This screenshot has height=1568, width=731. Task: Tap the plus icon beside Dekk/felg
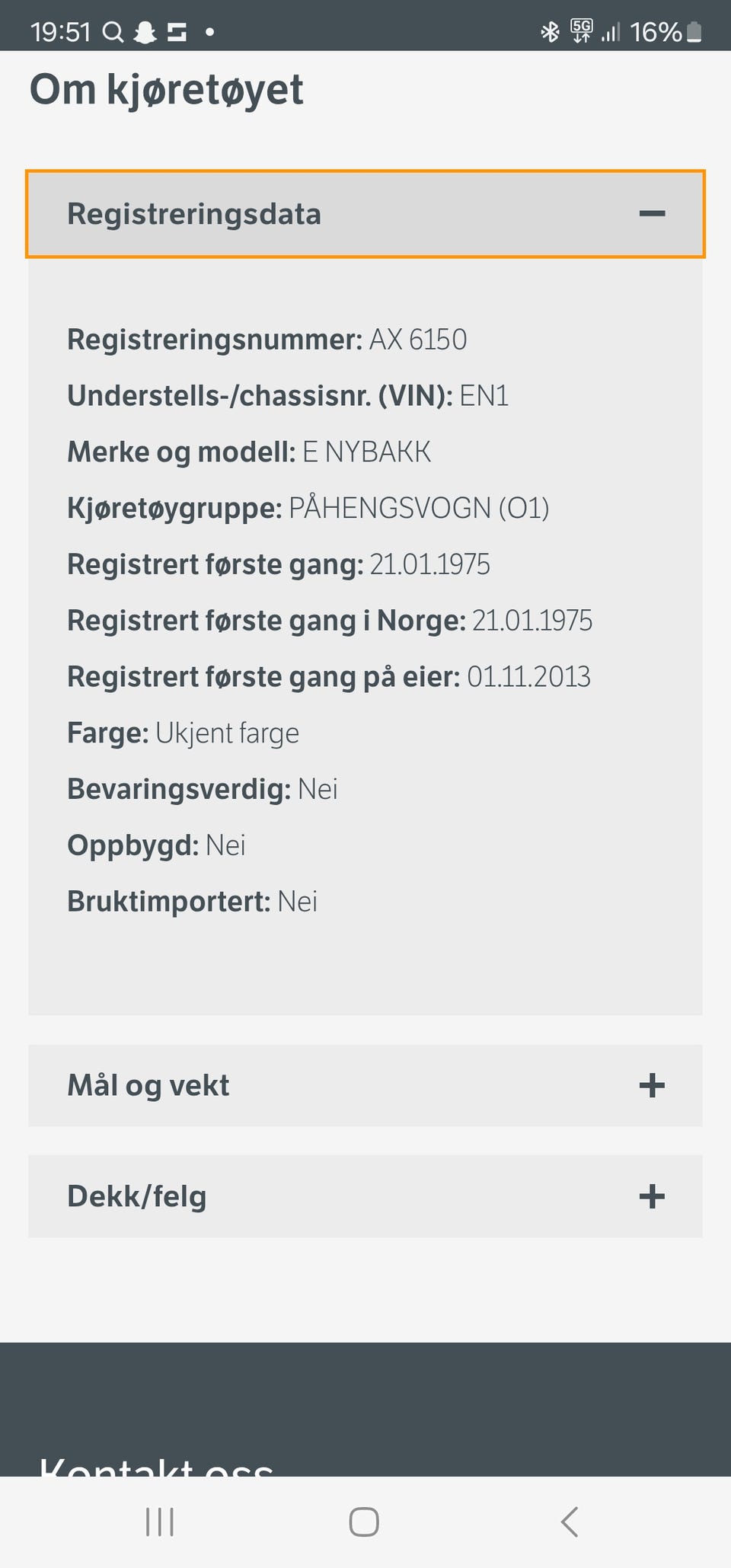coord(652,1196)
